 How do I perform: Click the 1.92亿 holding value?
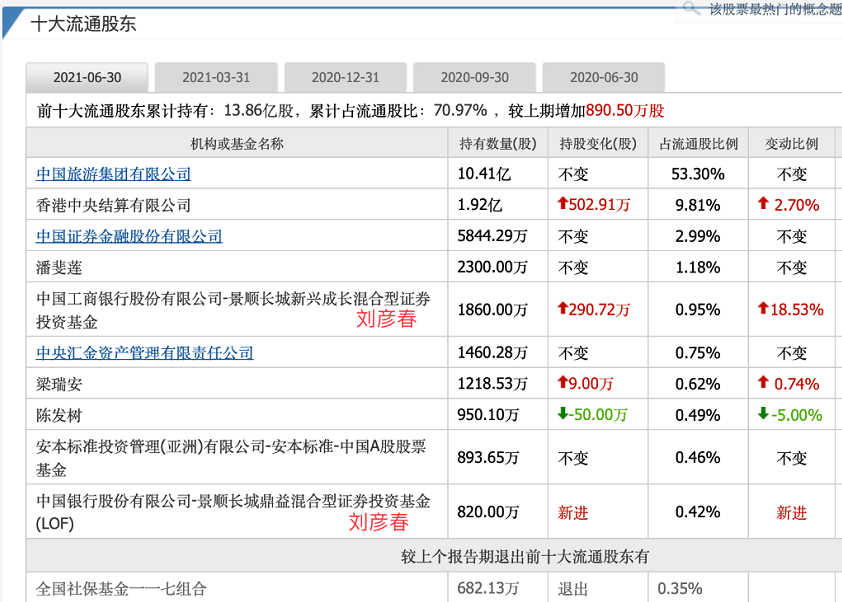tap(480, 205)
